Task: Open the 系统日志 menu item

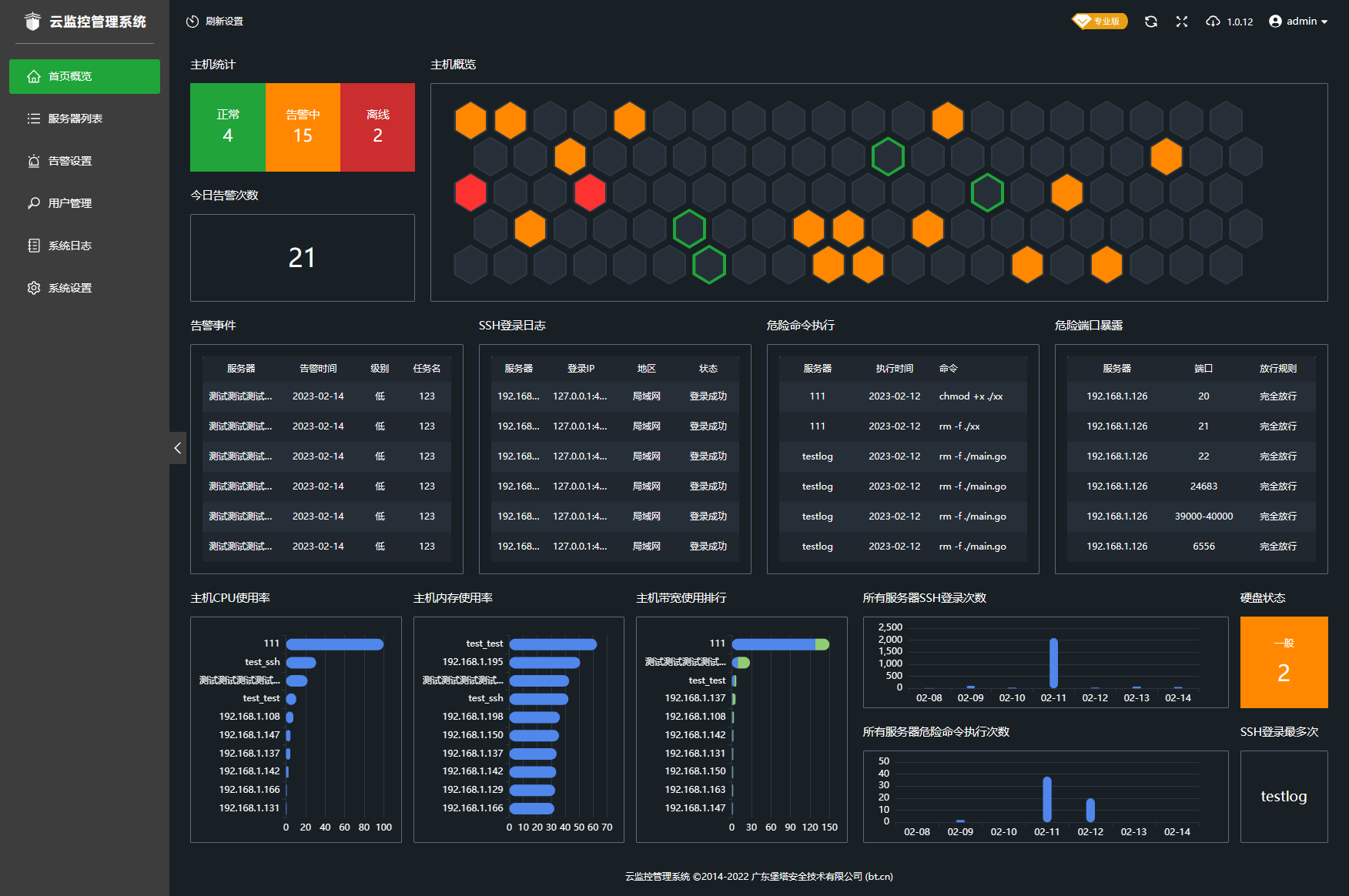Action: point(69,246)
